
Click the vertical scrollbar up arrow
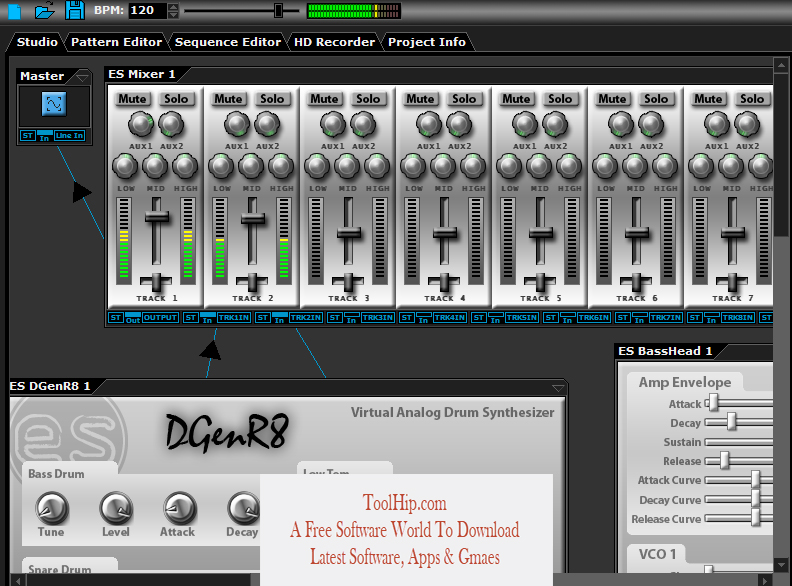781,65
